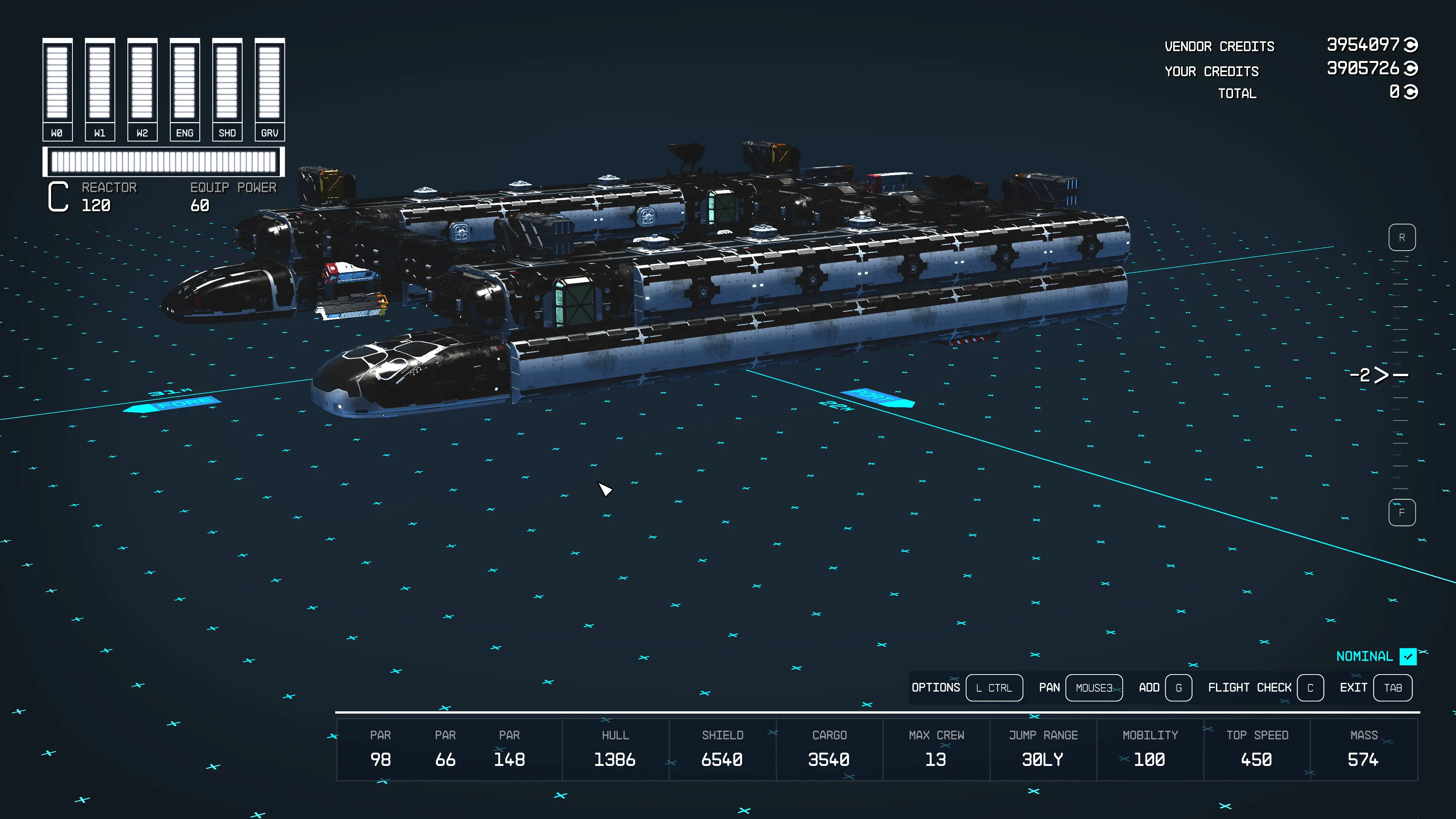This screenshot has width=1456, height=819.
Task: Click the FORE direction arrow marker
Action: (173, 405)
